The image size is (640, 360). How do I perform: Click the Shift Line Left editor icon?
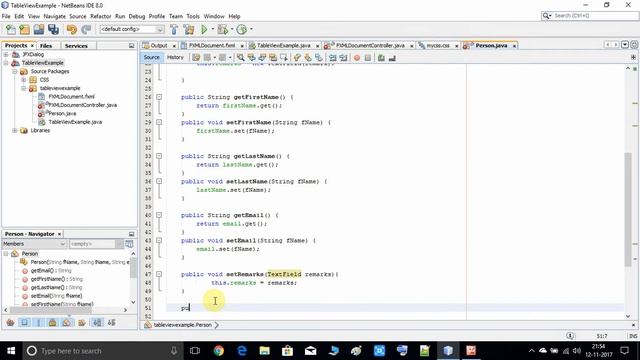333,58
